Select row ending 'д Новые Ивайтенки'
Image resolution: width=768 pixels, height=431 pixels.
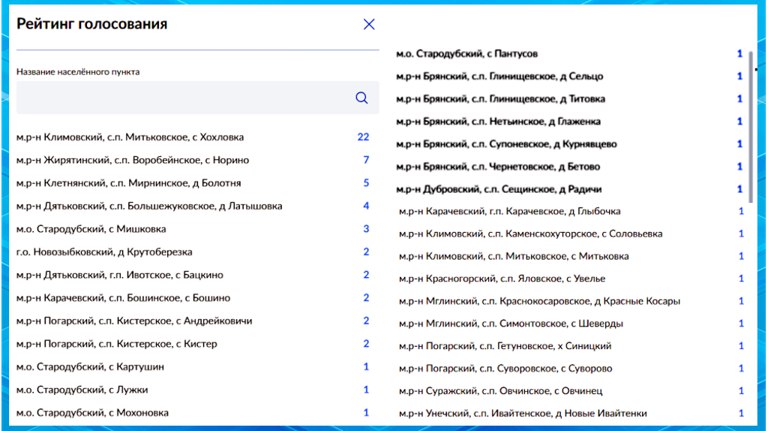pos(572,414)
